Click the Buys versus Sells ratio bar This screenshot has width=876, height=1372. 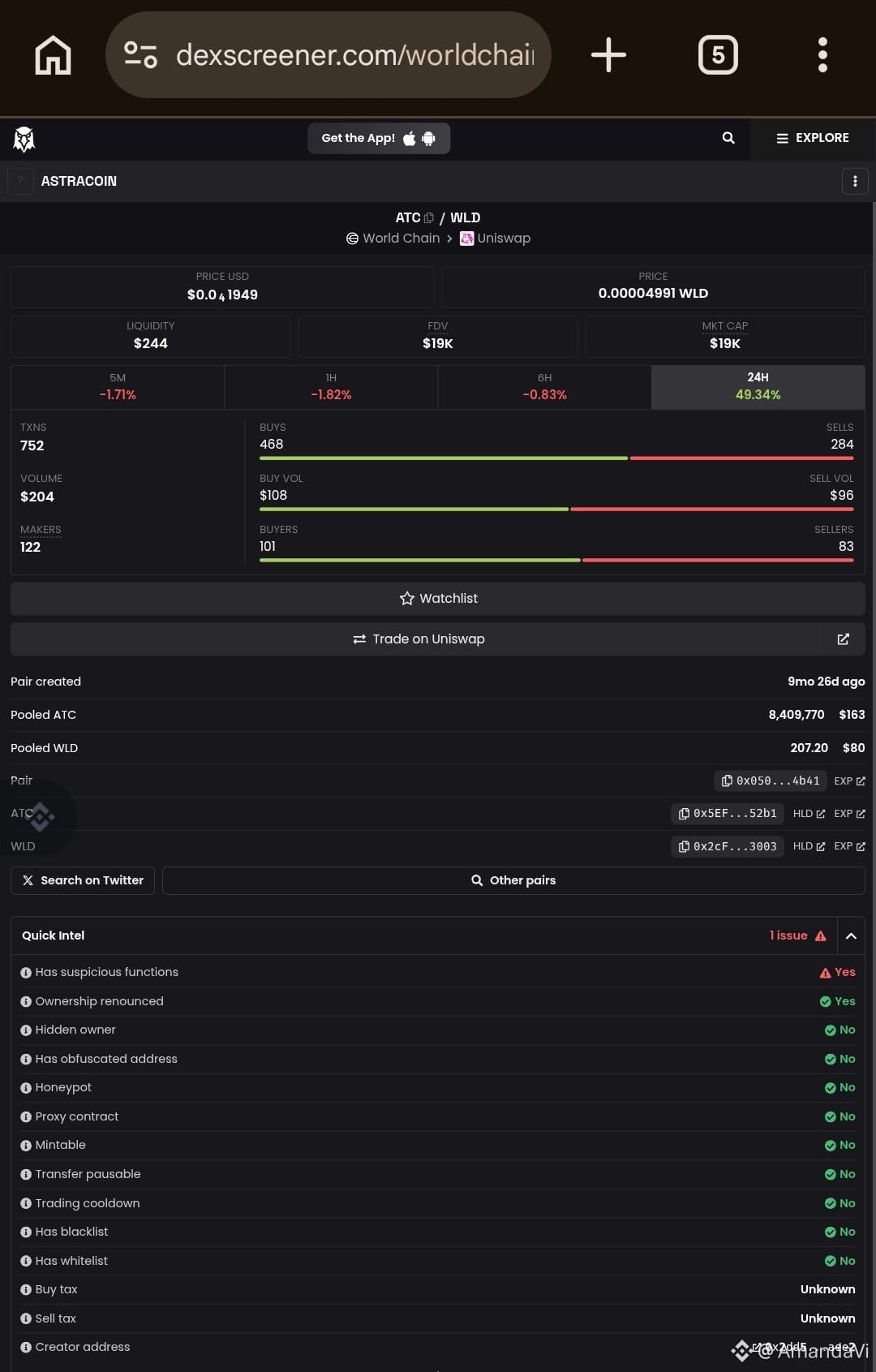coord(556,458)
